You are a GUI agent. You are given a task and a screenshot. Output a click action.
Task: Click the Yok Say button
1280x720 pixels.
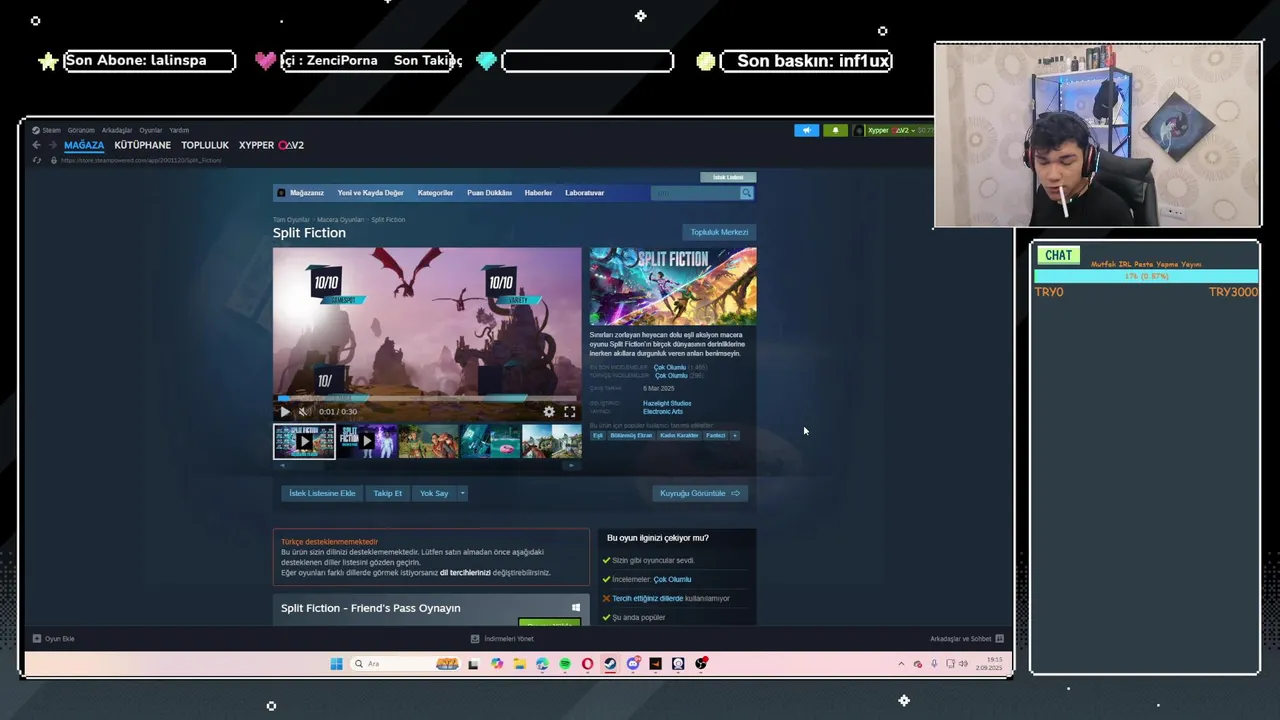tap(434, 493)
